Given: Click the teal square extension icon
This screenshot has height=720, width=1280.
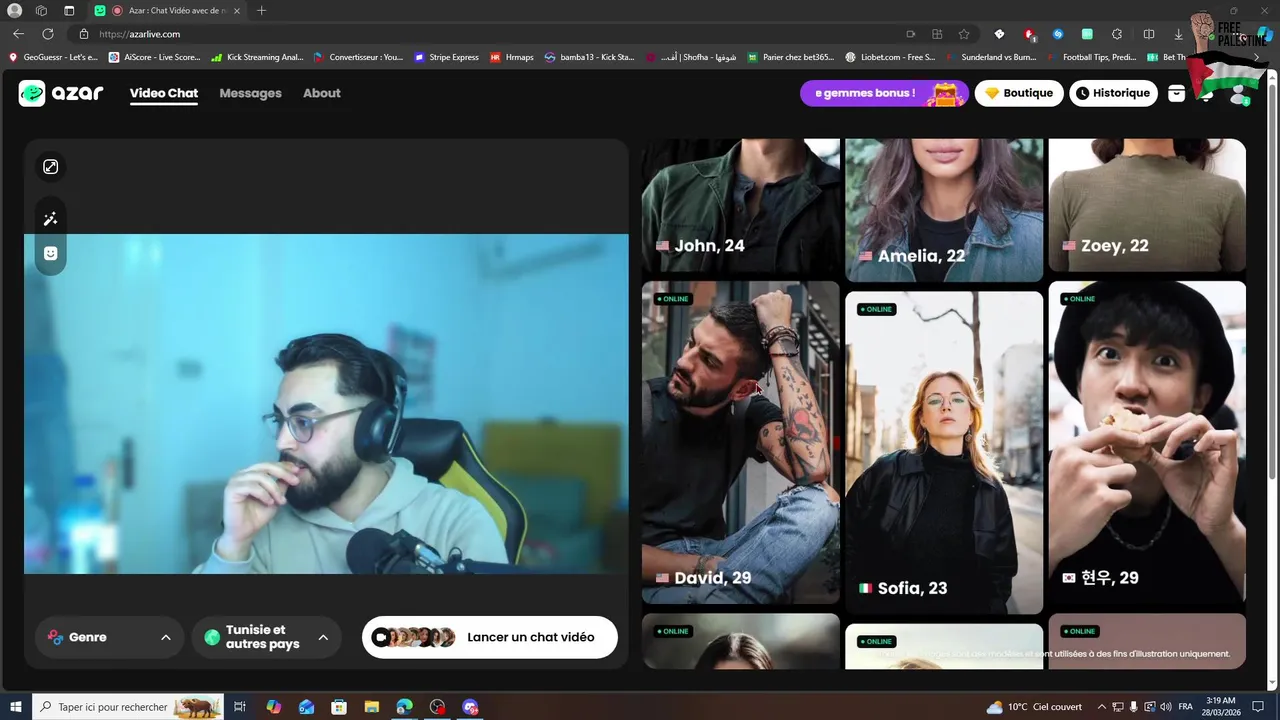Looking at the screenshot, I should click(1087, 34).
